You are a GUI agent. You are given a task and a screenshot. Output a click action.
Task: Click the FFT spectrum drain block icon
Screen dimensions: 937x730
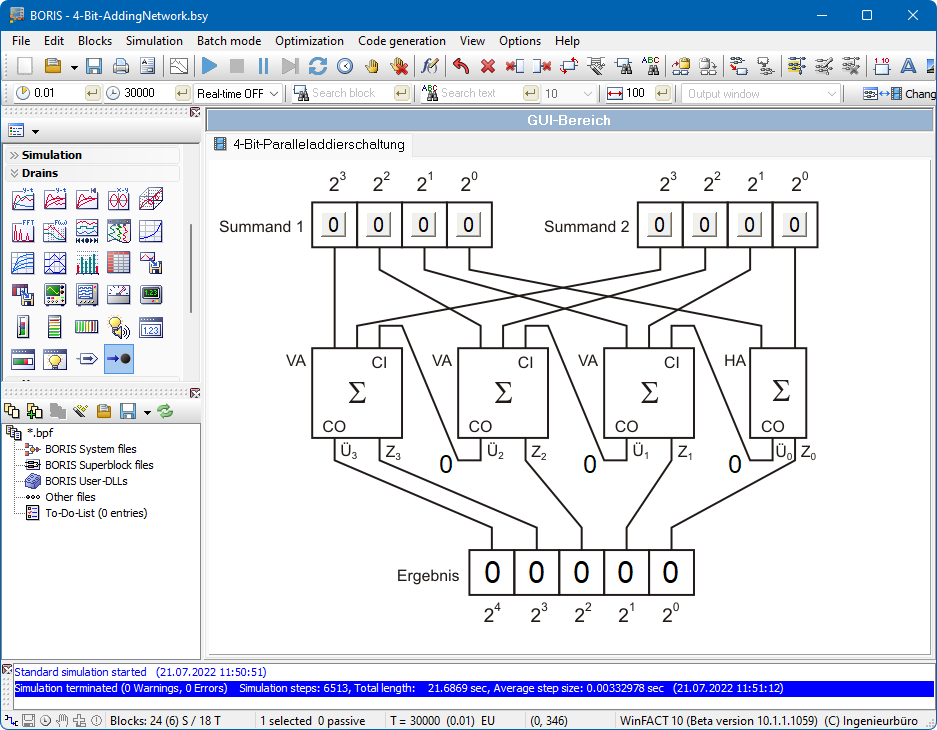(23, 231)
